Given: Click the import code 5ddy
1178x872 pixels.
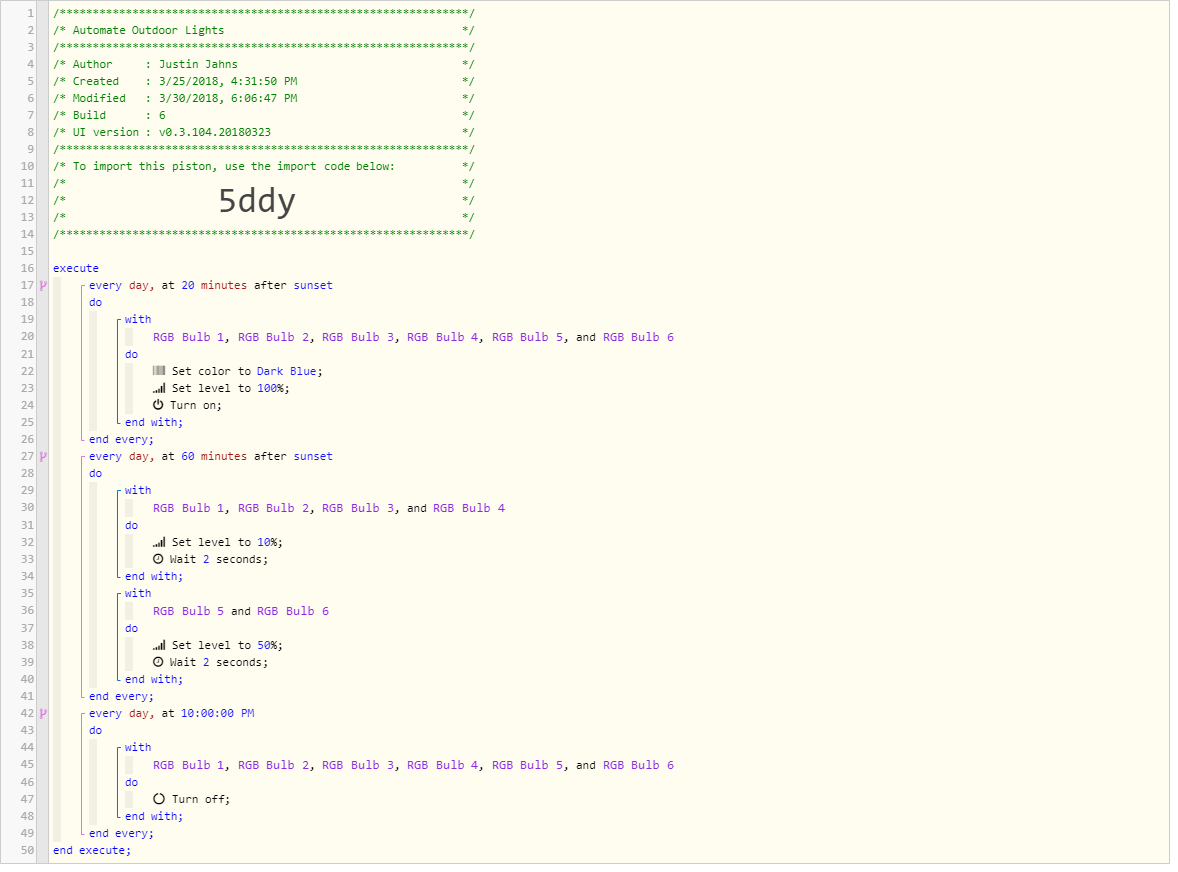Looking at the screenshot, I should pos(257,203).
